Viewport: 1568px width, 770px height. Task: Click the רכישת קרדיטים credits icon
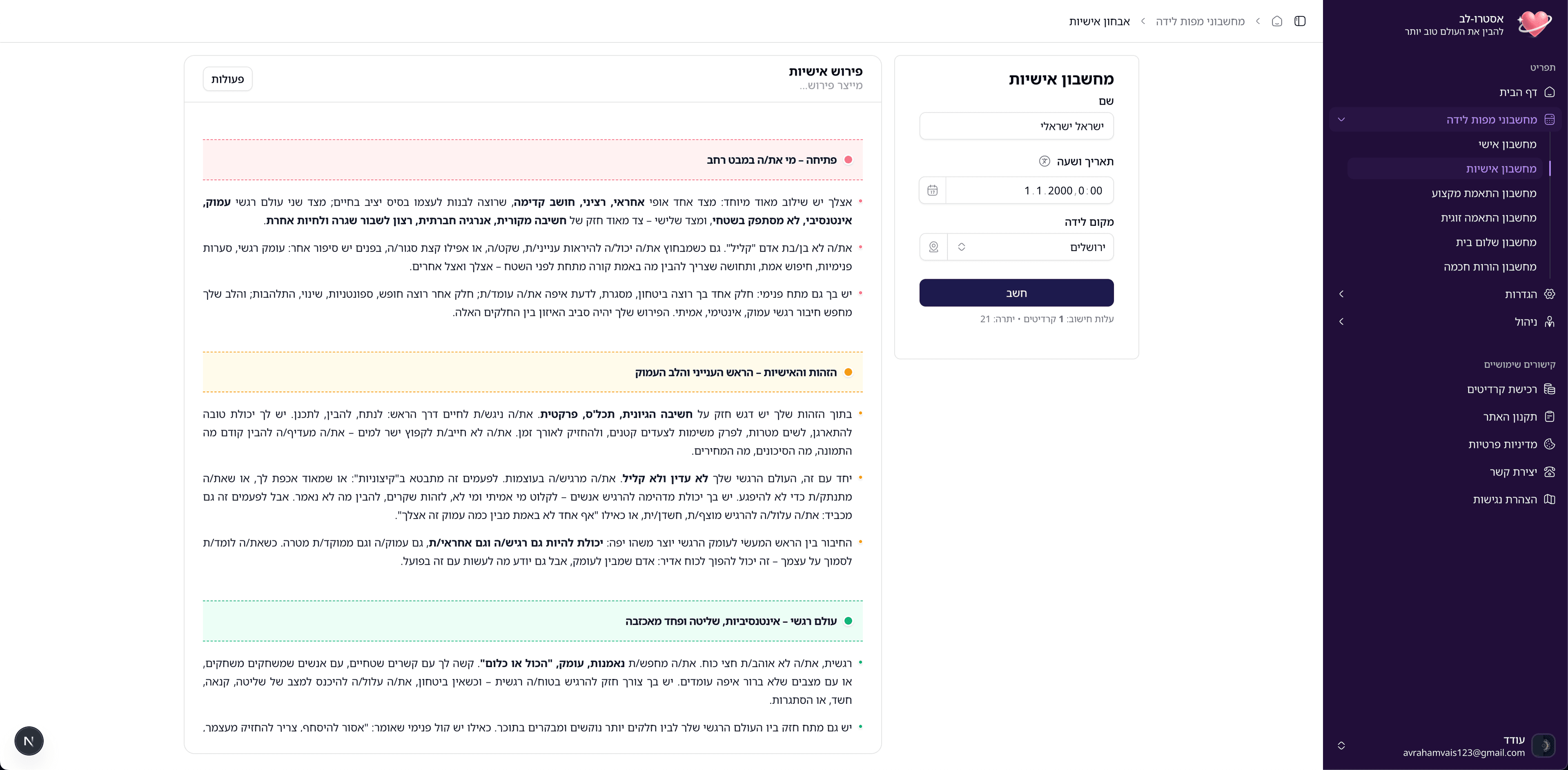coord(1549,389)
